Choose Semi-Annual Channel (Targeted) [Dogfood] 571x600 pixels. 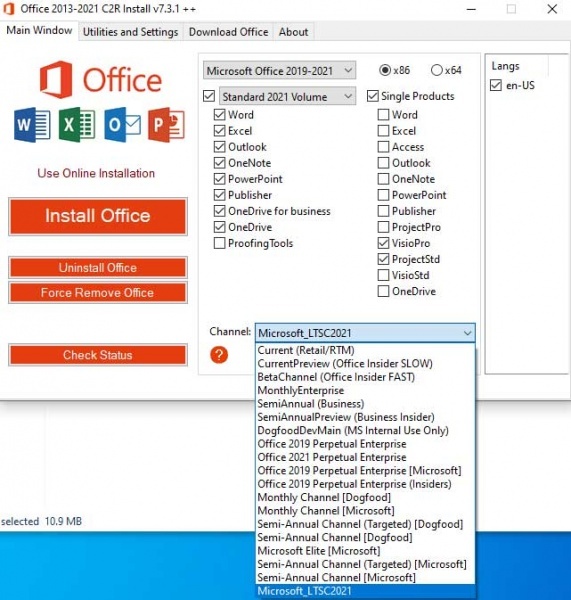[x=365, y=524]
